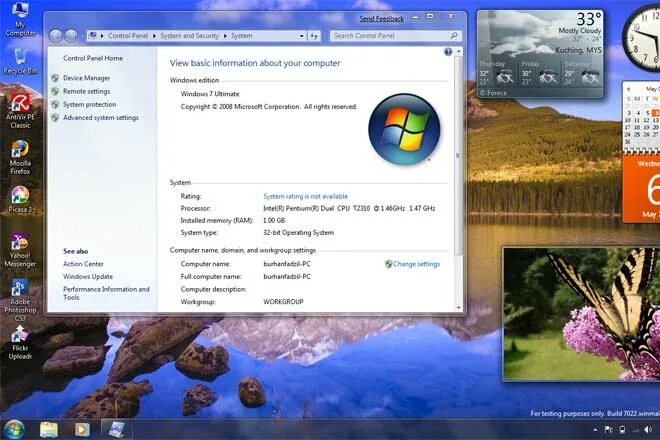The image size is (660, 440).
Task: Open System protection link
Action: click(x=89, y=104)
